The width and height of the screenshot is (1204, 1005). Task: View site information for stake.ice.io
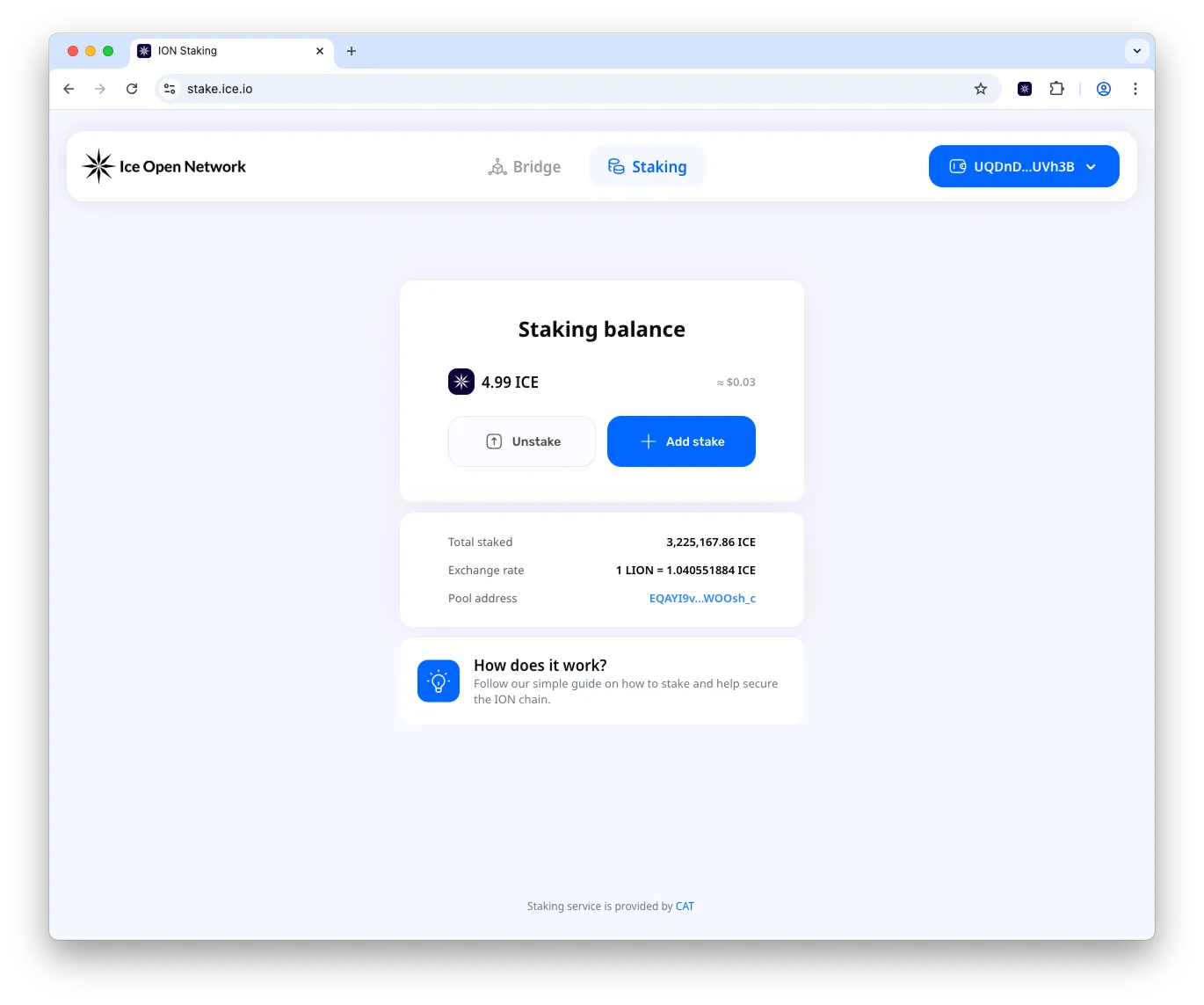[x=170, y=89]
